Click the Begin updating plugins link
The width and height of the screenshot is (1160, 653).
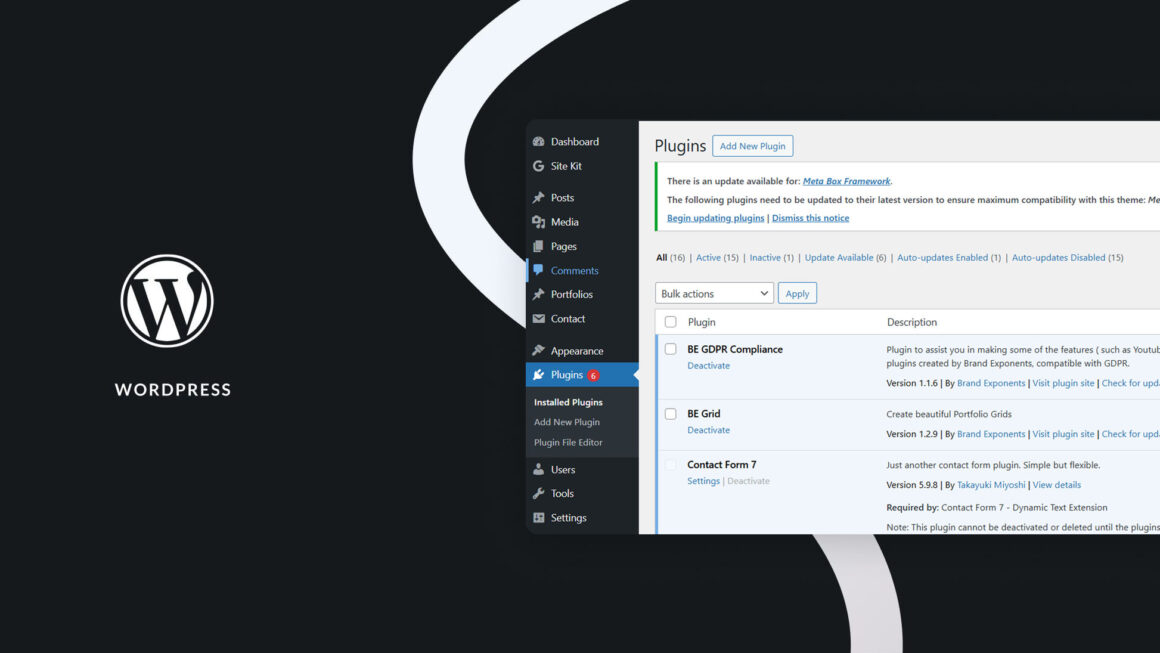point(715,218)
